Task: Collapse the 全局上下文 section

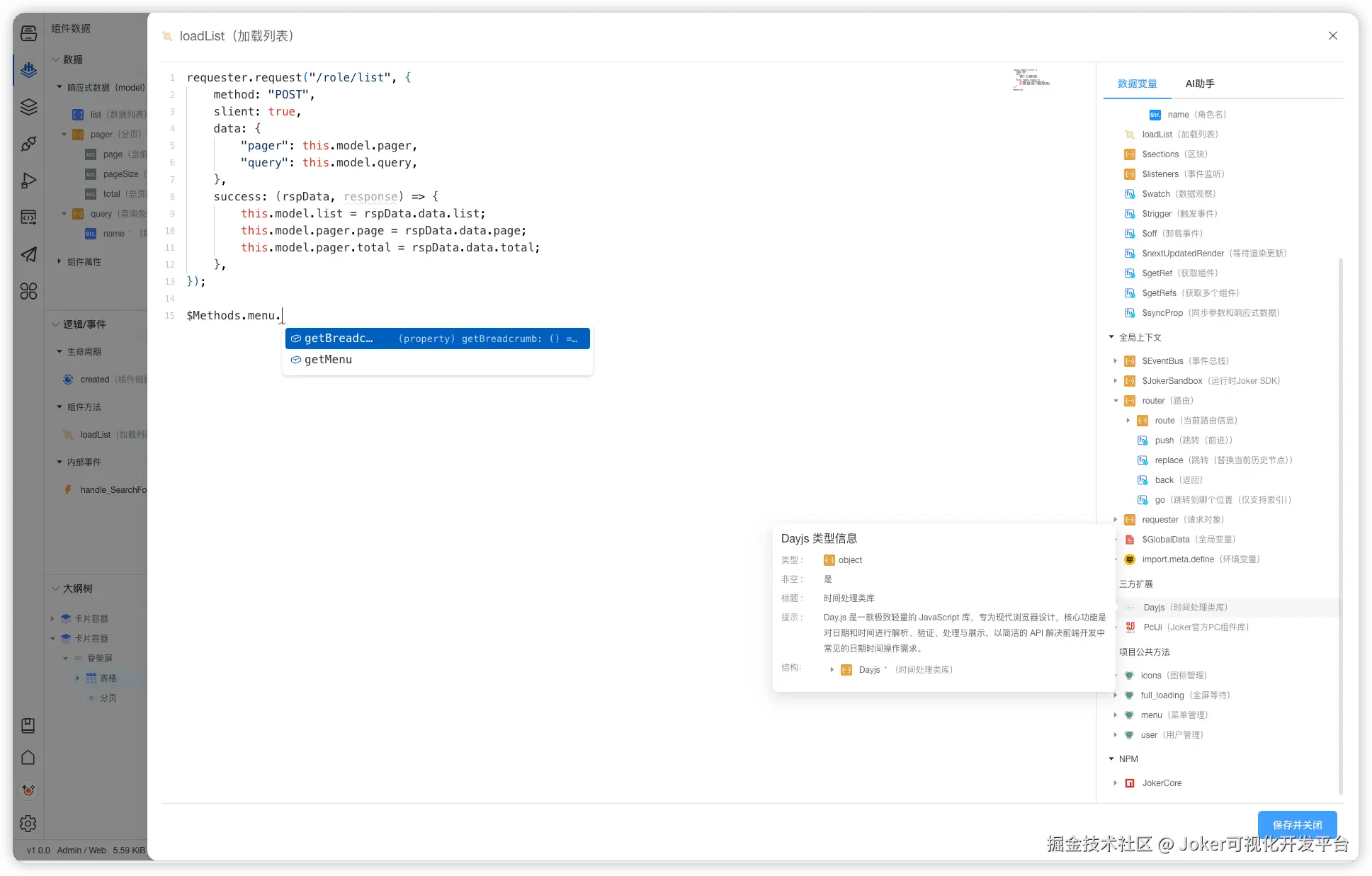Action: pos(1111,337)
